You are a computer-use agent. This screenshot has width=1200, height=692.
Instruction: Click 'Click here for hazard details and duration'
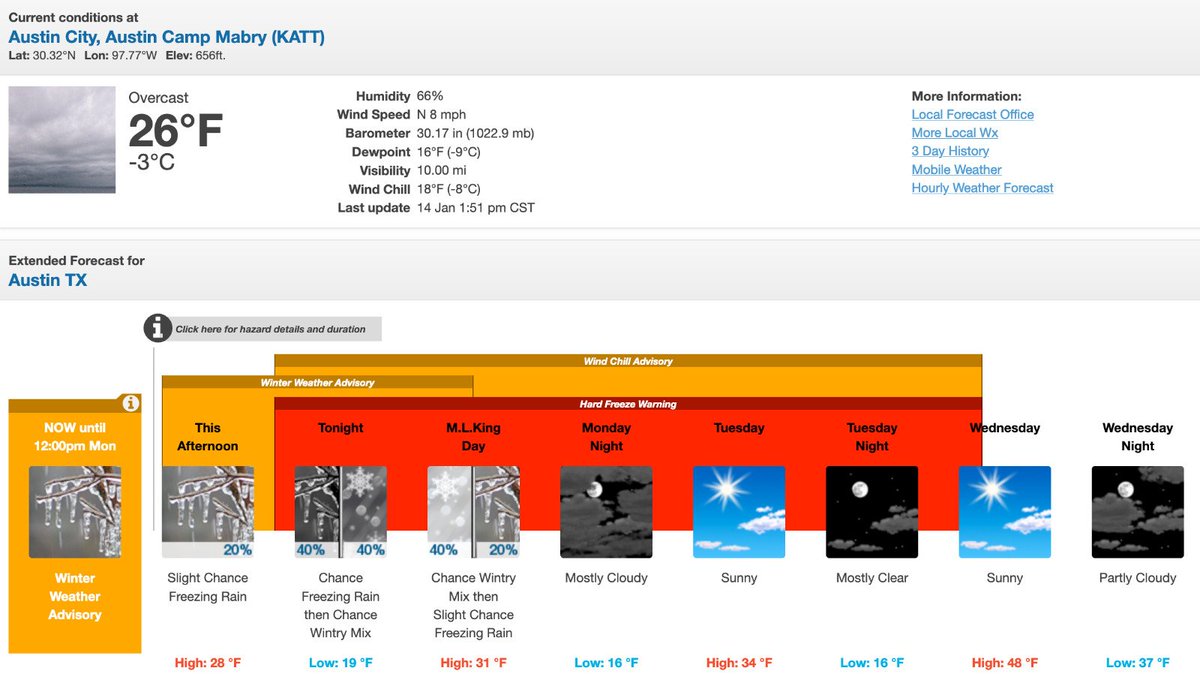(x=270, y=329)
